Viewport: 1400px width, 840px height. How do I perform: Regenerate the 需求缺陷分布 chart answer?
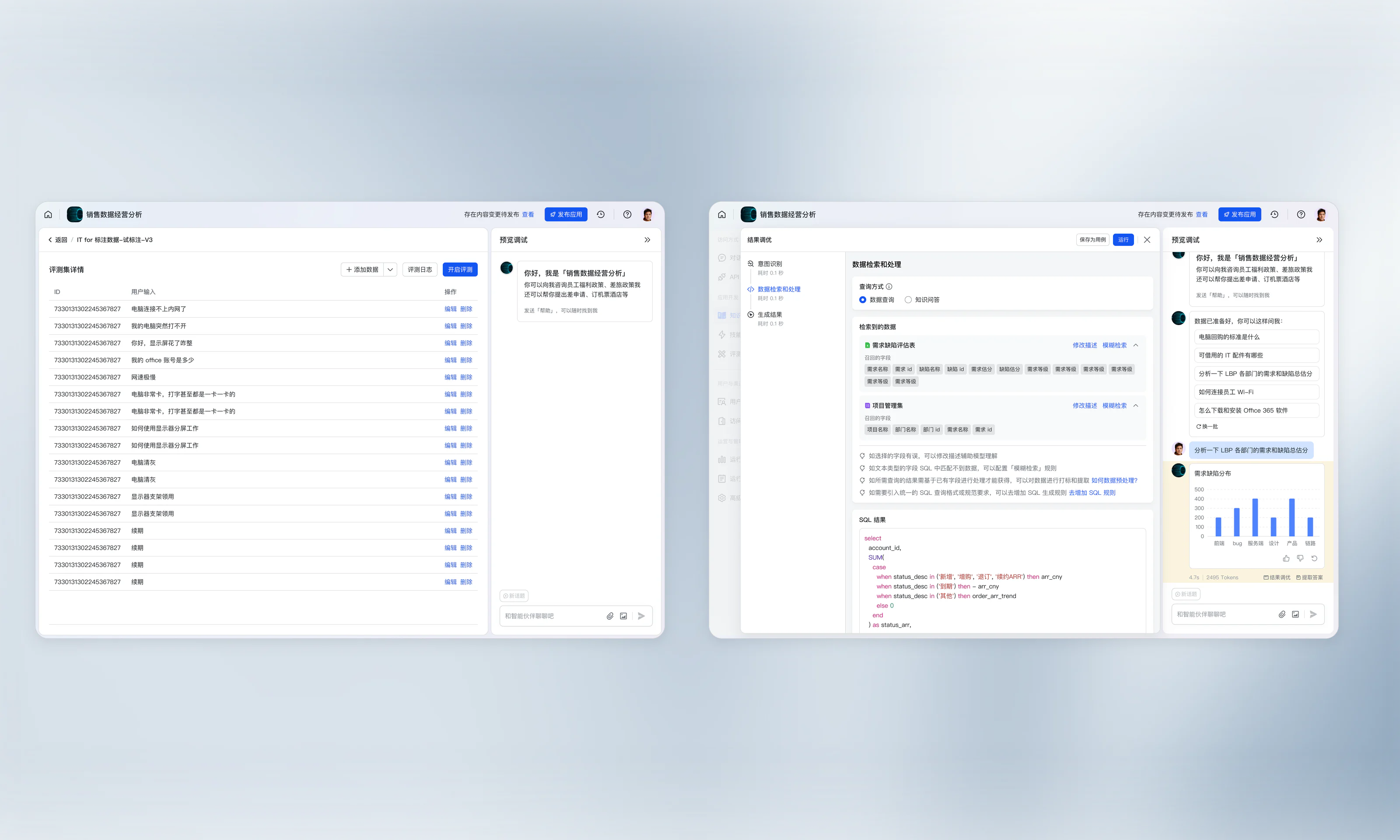[1315, 558]
